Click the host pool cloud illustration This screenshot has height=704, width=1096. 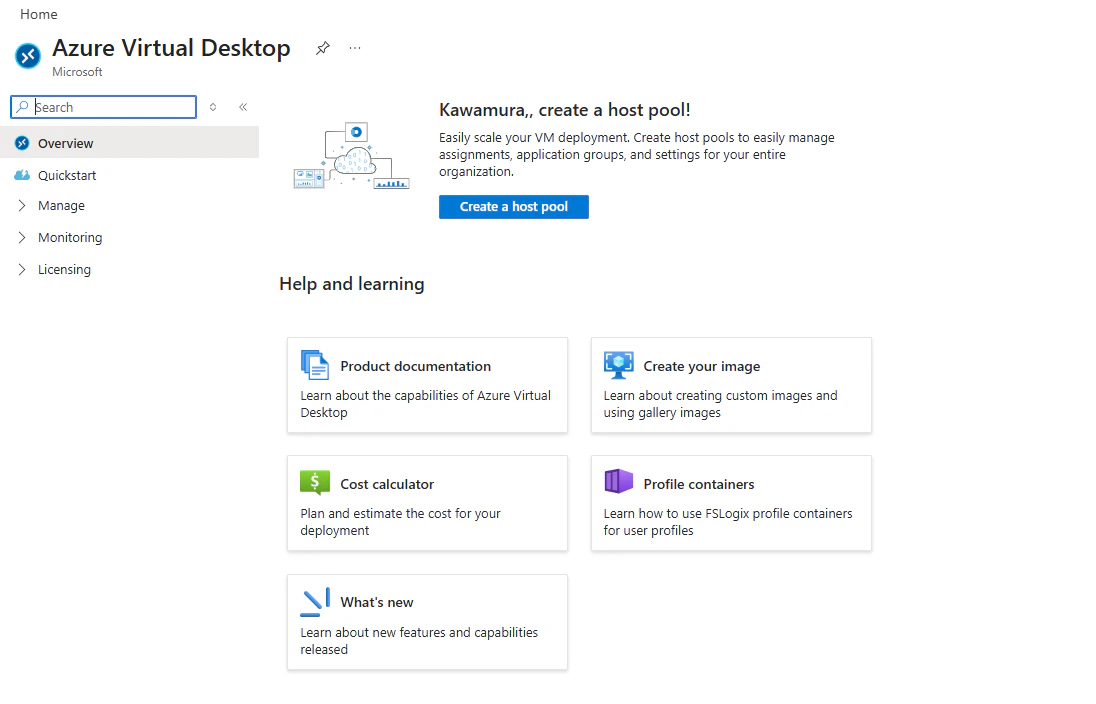(x=351, y=155)
